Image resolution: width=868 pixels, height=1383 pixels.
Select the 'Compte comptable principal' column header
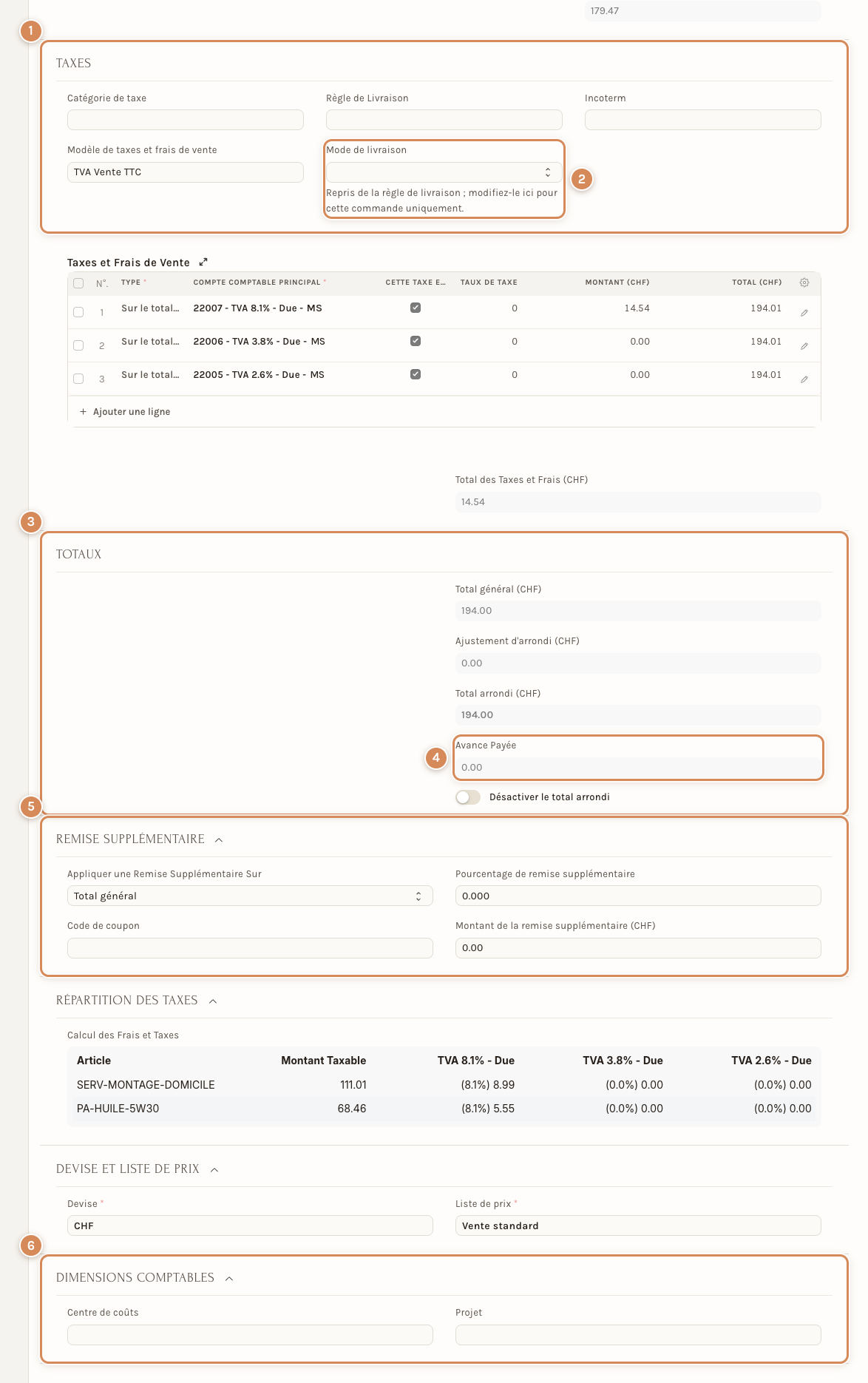click(259, 283)
